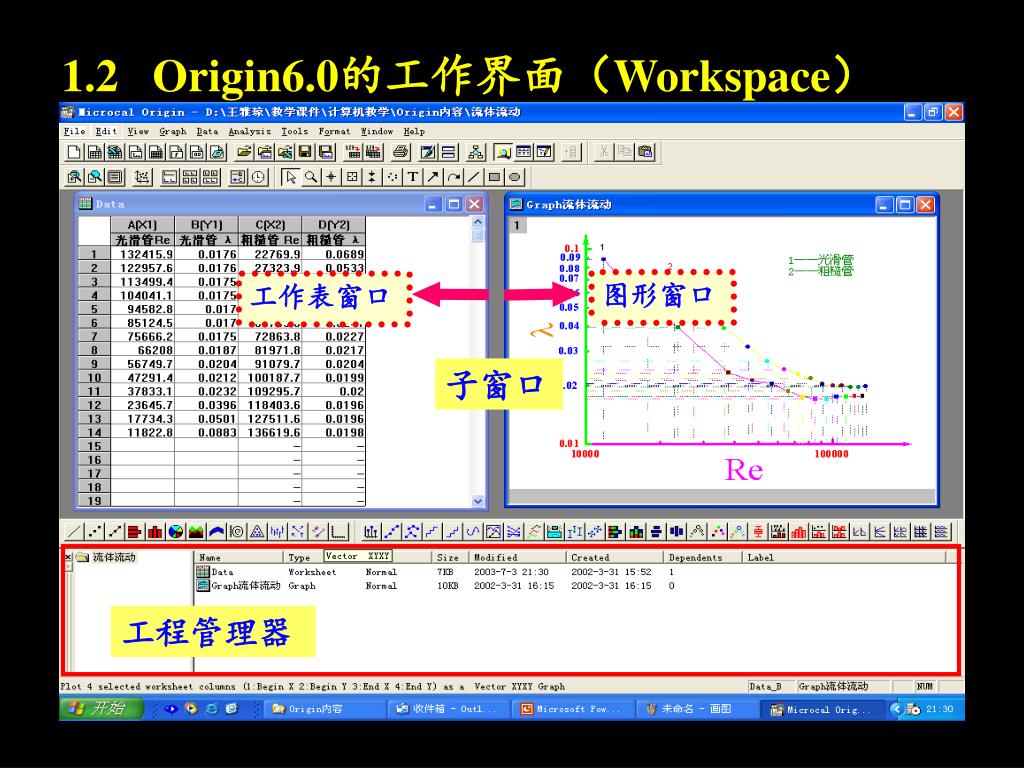The image size is (1024, 768).
Task: Click the Pie chart icon
Action: click(176, 532)
